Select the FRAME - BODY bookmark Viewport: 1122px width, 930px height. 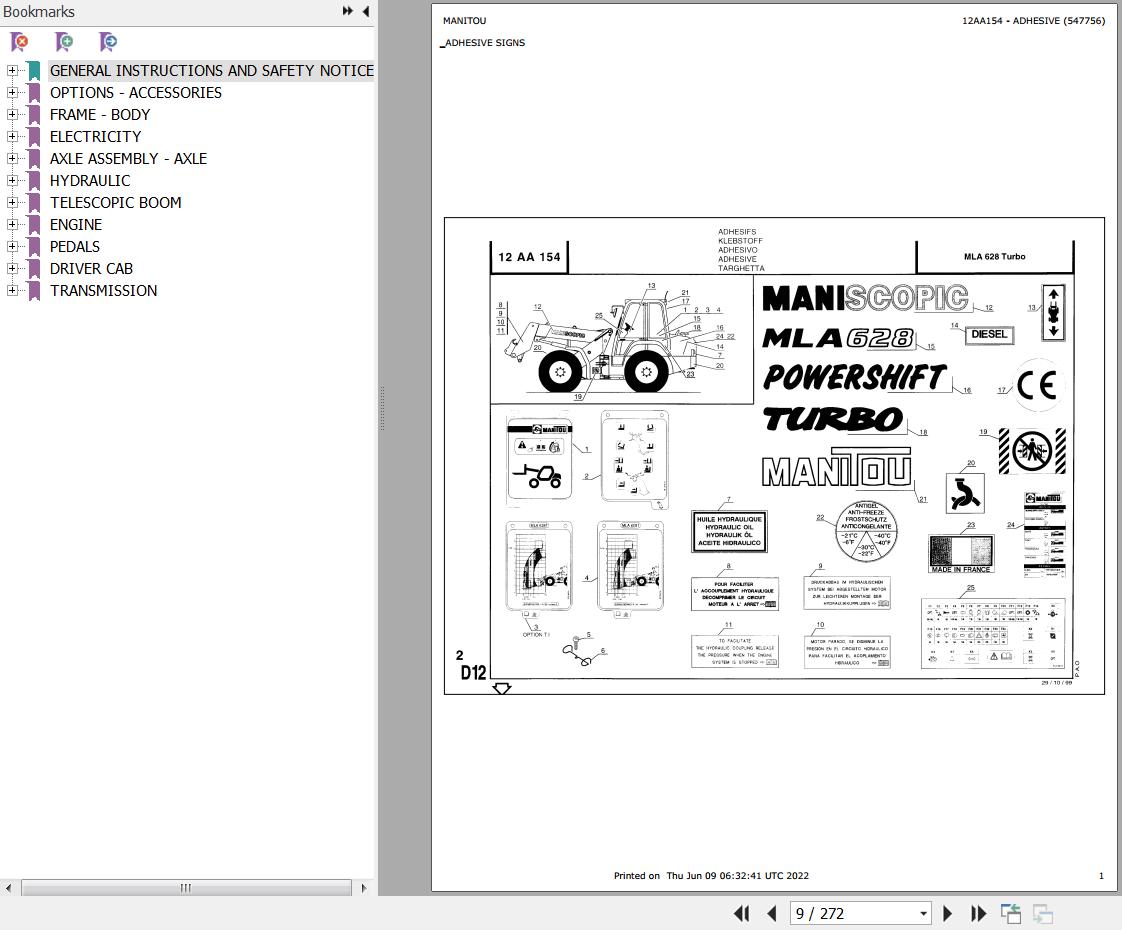coord(100,114)
